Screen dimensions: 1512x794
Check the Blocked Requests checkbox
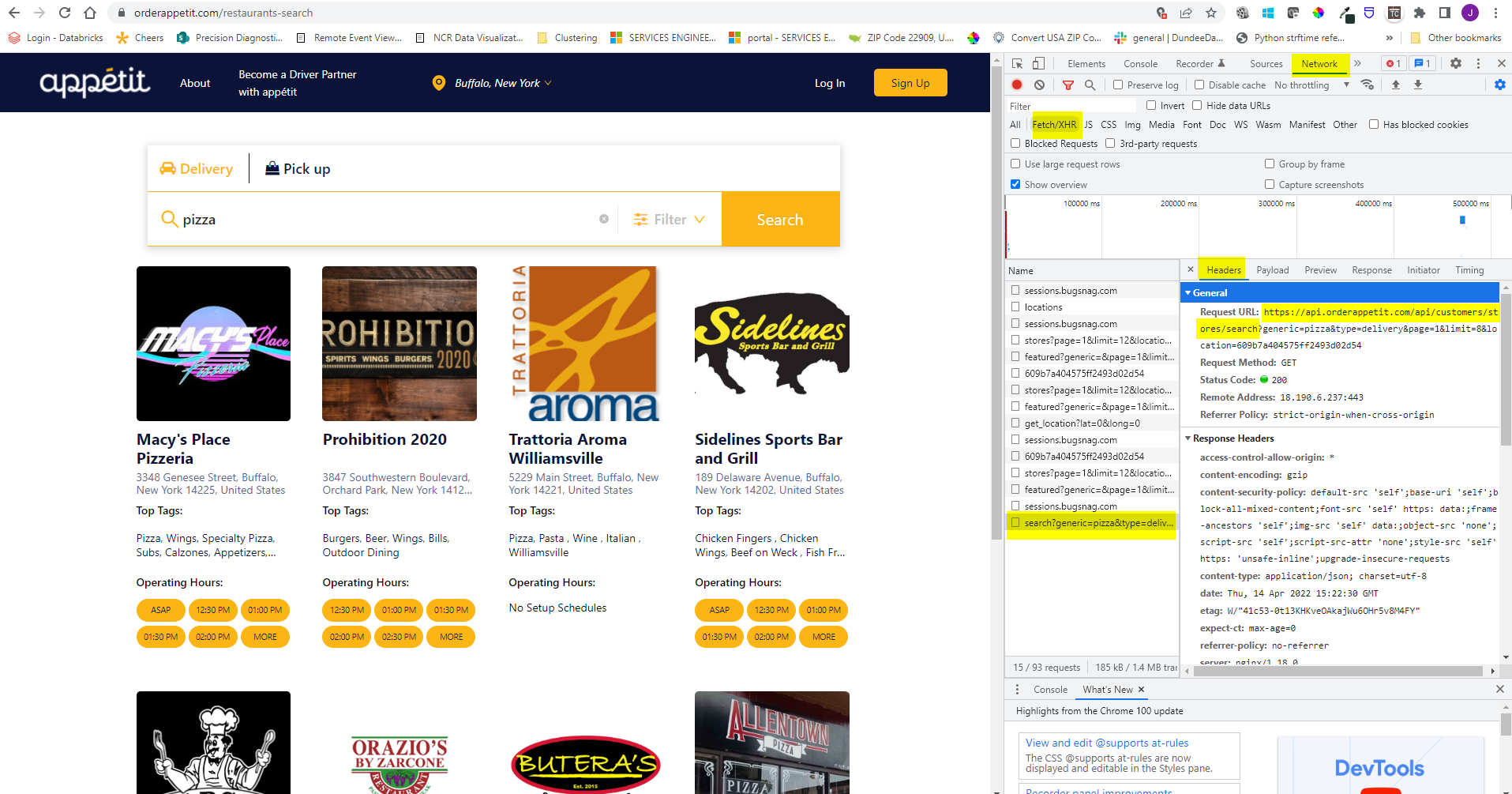[1015, 143]
